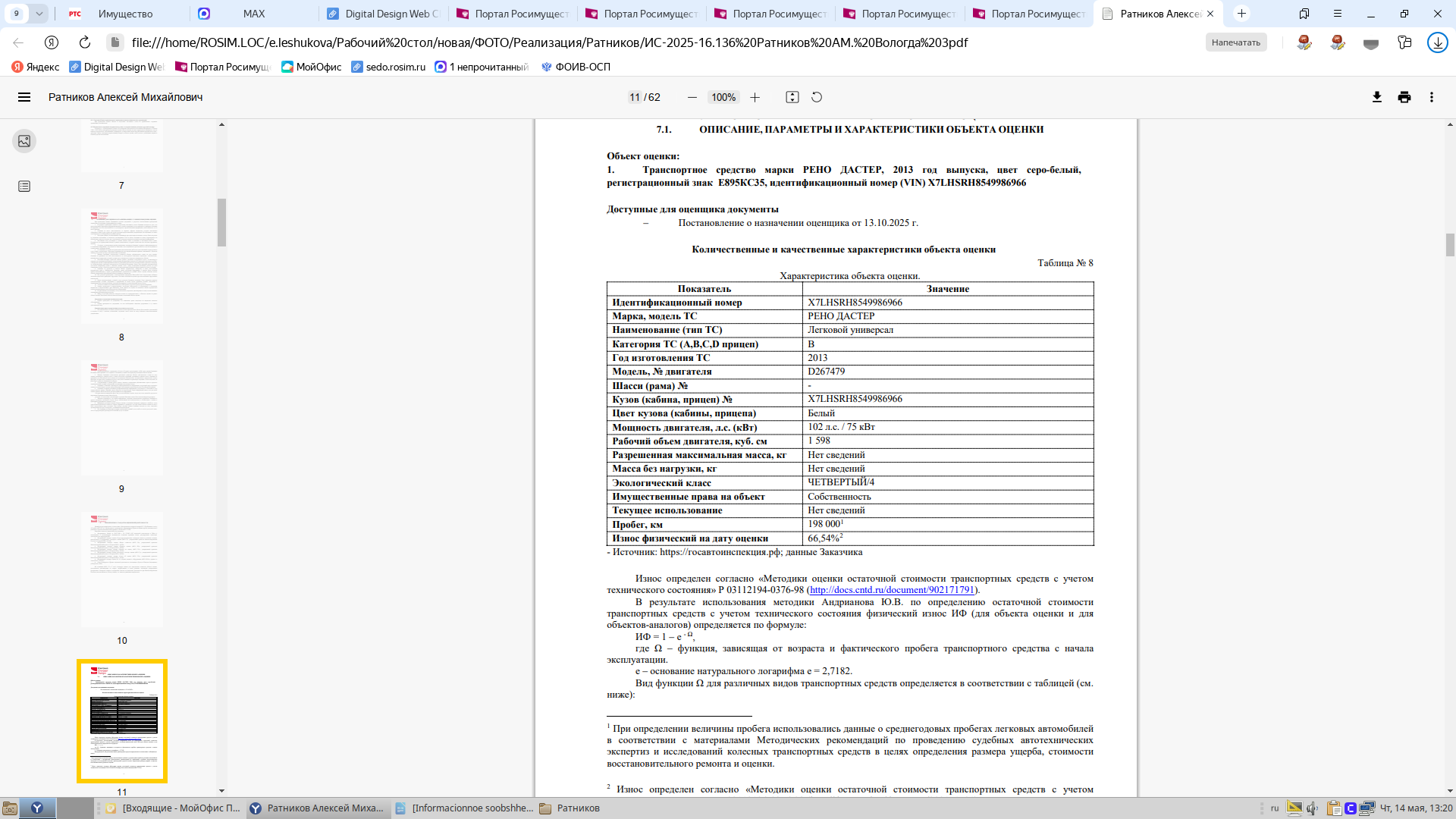Image resolution: width=1456 pixels, height=819 pixels.
Task: Open the Яндекс bookmark
Action: [36, 67]
